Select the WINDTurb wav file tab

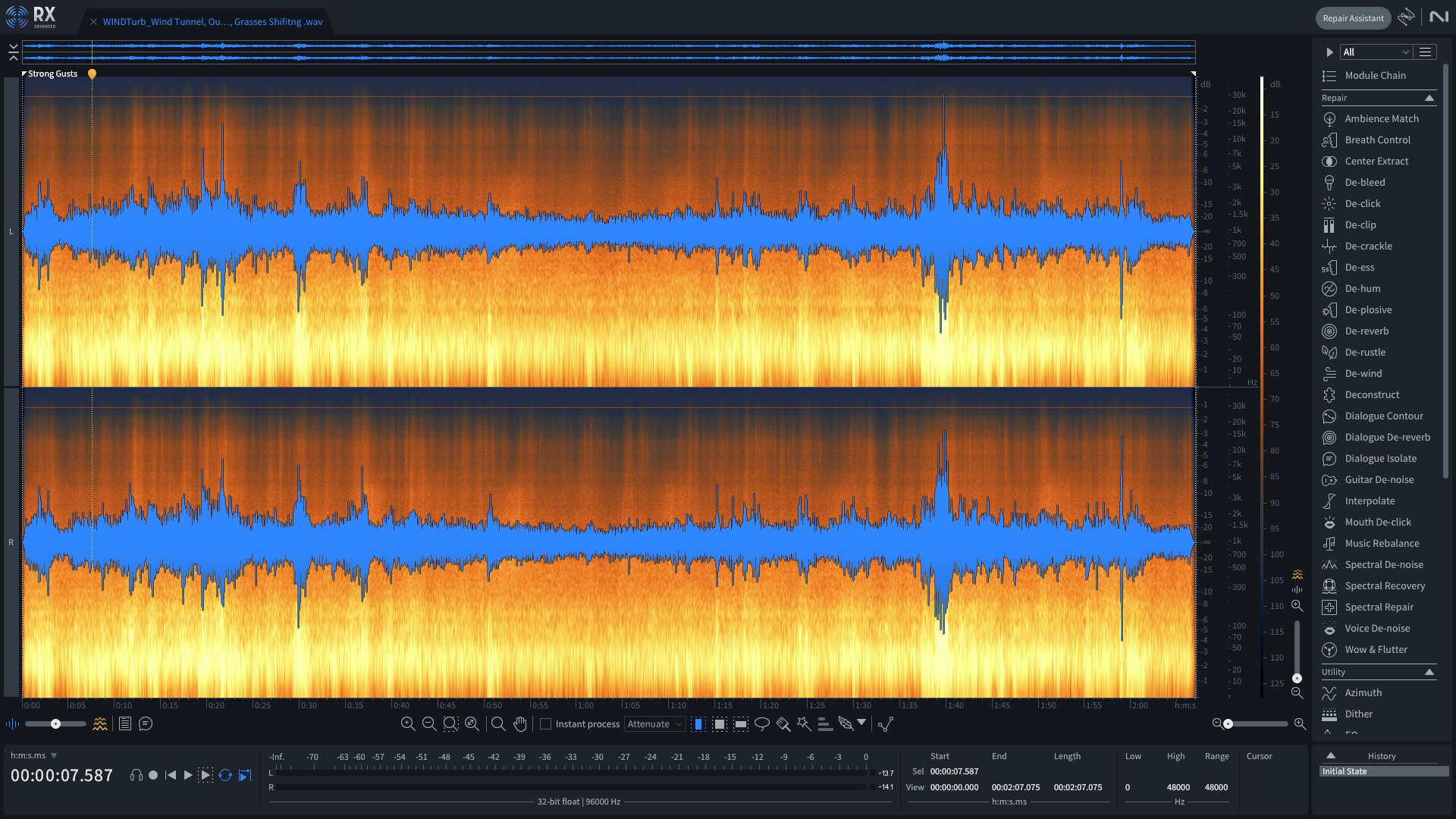click(x=212, y=22)
